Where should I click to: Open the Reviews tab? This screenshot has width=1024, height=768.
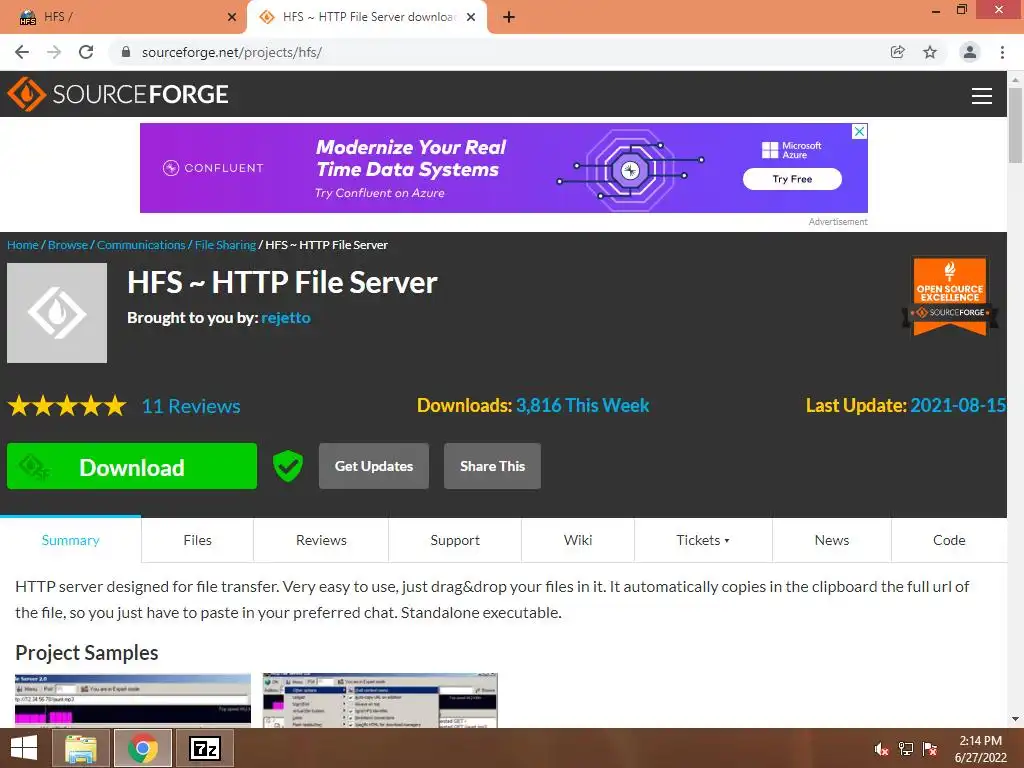[321, 540]
